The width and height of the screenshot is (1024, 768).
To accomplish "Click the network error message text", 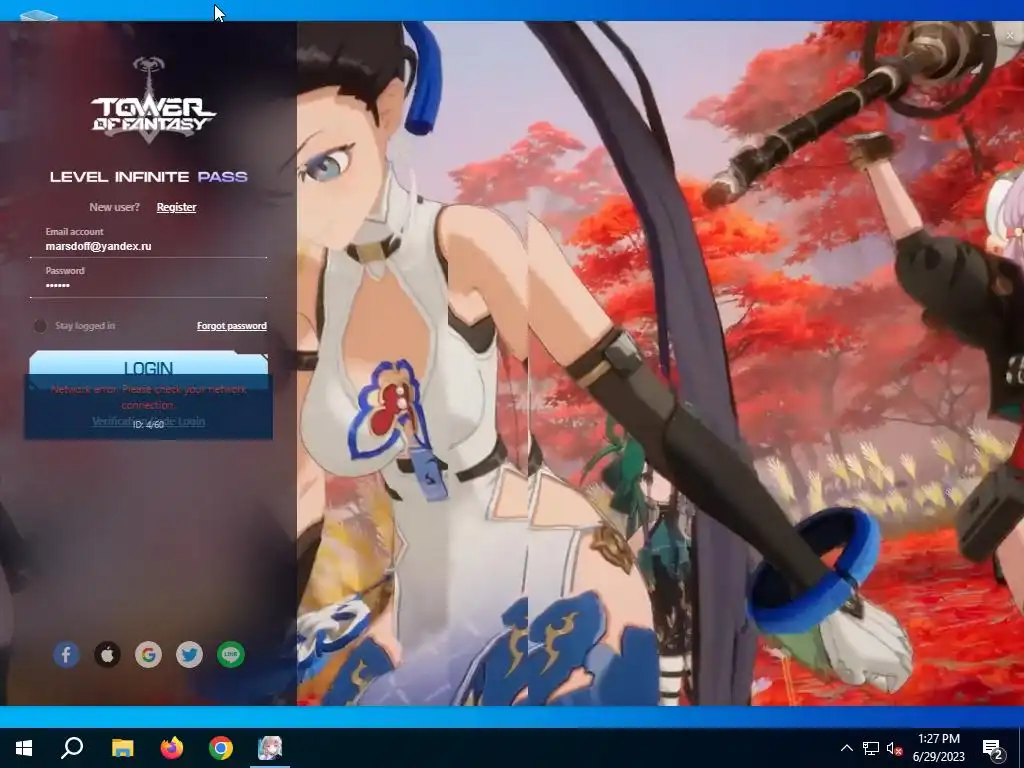I will coord(148,397).
